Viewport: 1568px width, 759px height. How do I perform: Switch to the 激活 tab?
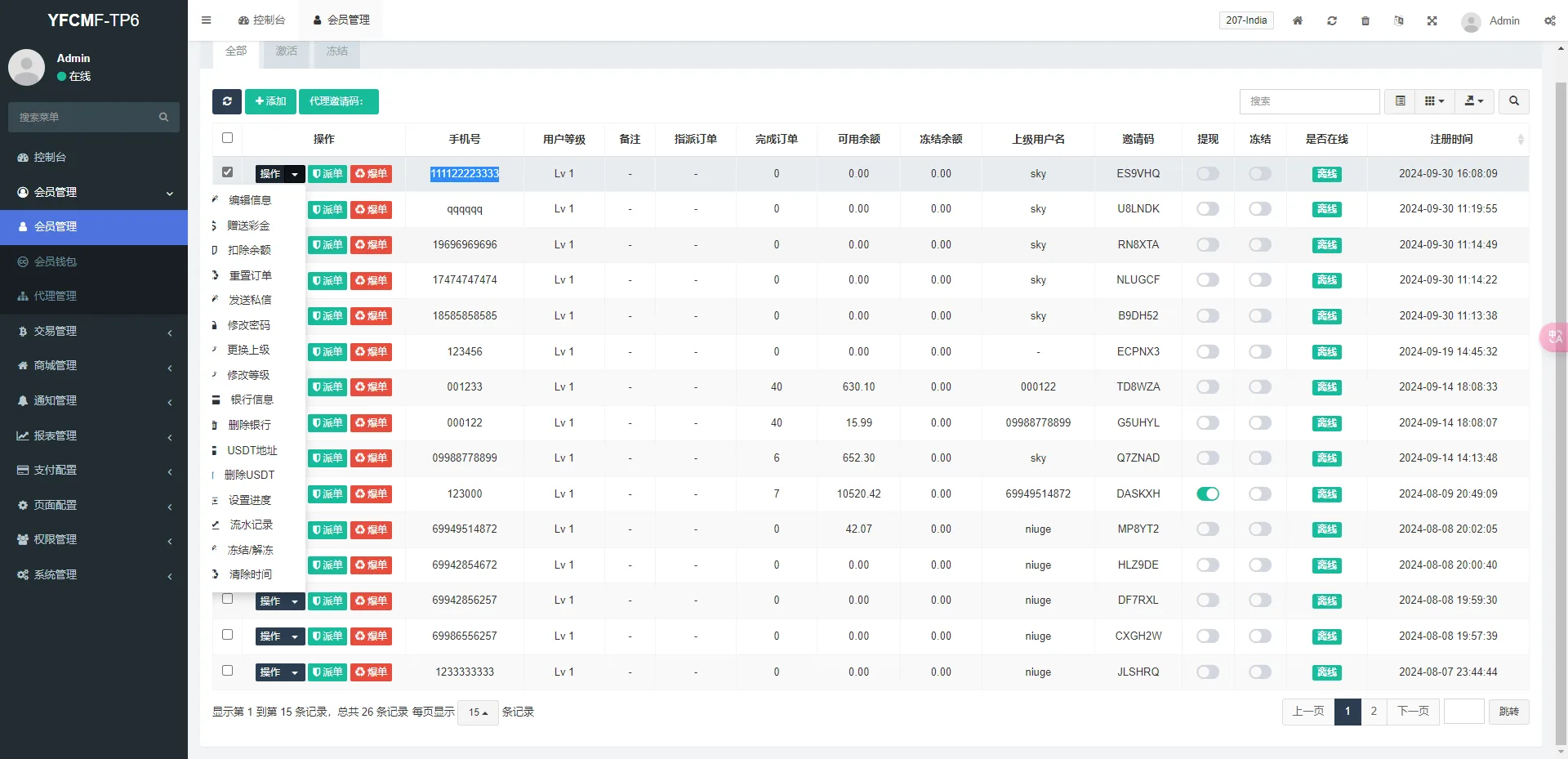pos(286,51)
